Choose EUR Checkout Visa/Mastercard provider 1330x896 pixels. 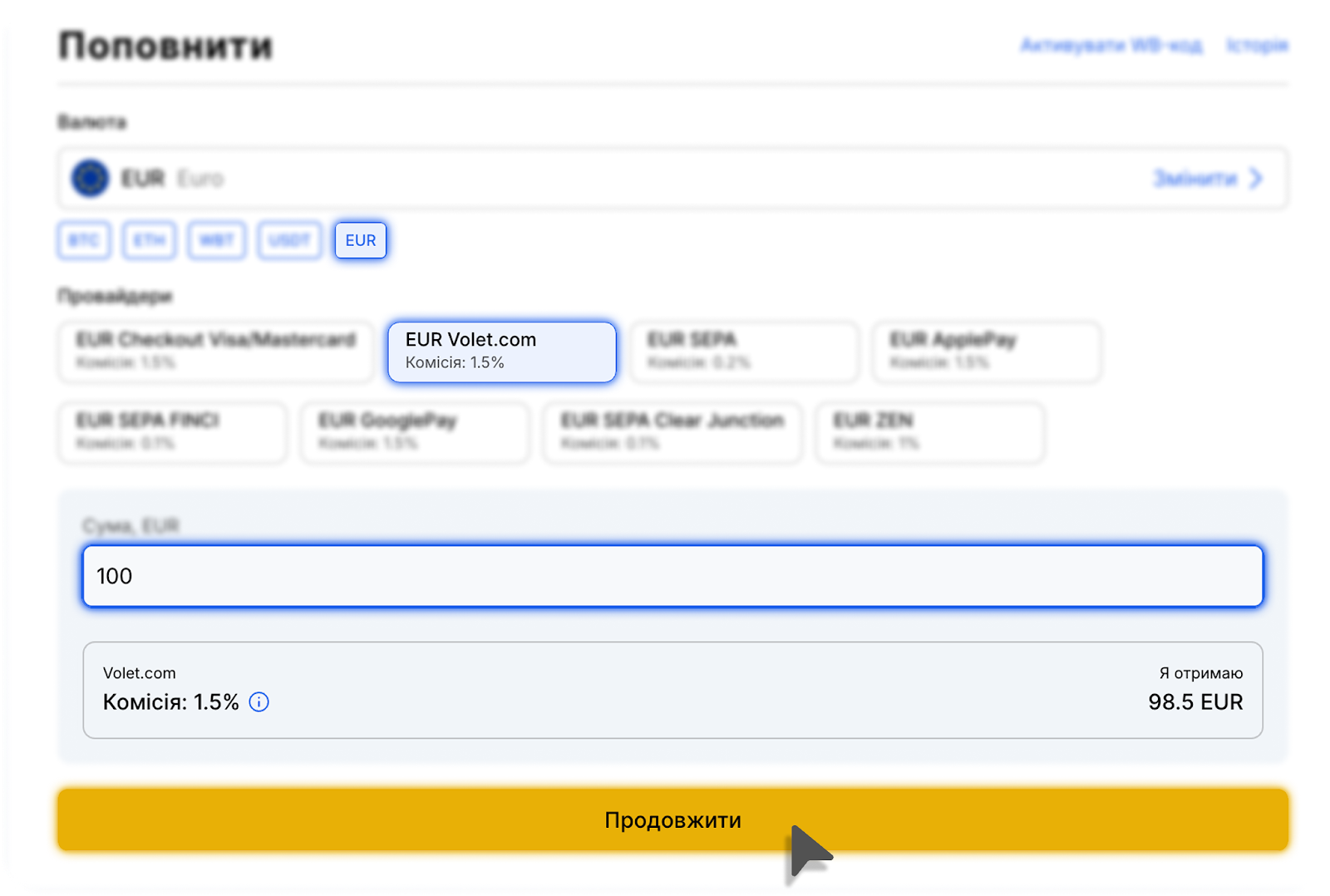click(215, 352)
